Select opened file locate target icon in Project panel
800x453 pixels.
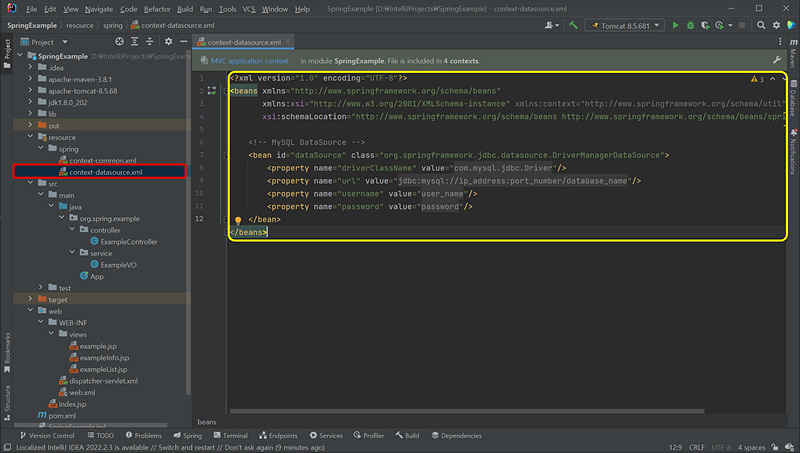pyautogui.click(x=119, y=42)
